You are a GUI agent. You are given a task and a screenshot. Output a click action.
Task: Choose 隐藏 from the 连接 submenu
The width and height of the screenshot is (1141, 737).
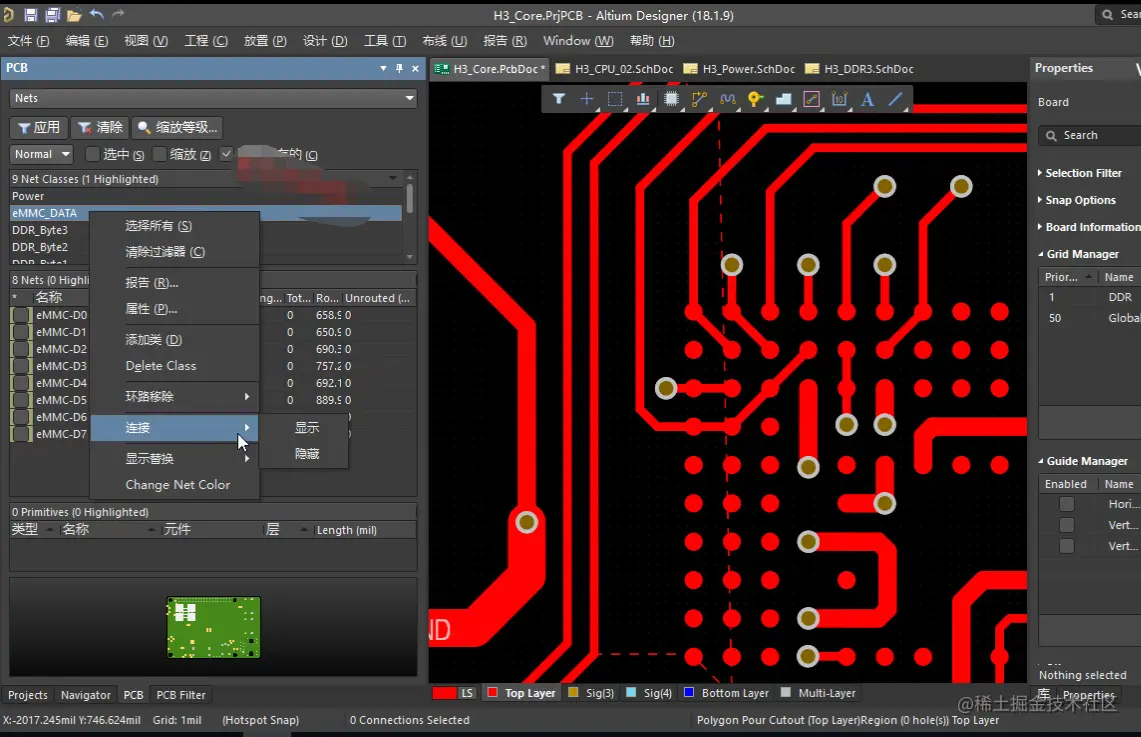307,453
